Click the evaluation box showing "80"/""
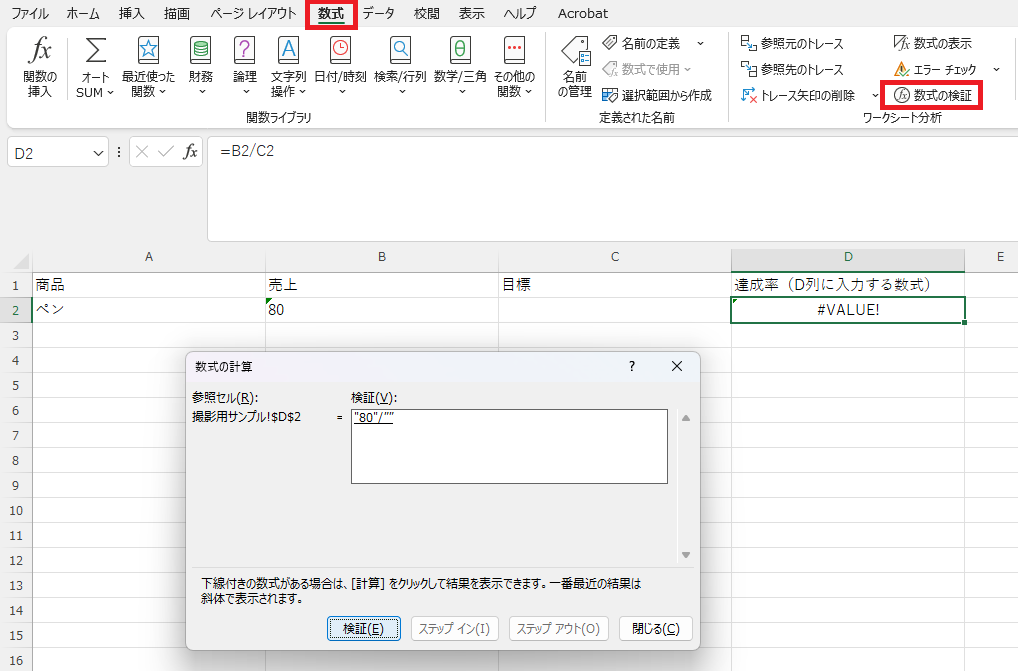This screenshot has width=1018, height=671. click(509, 446)
